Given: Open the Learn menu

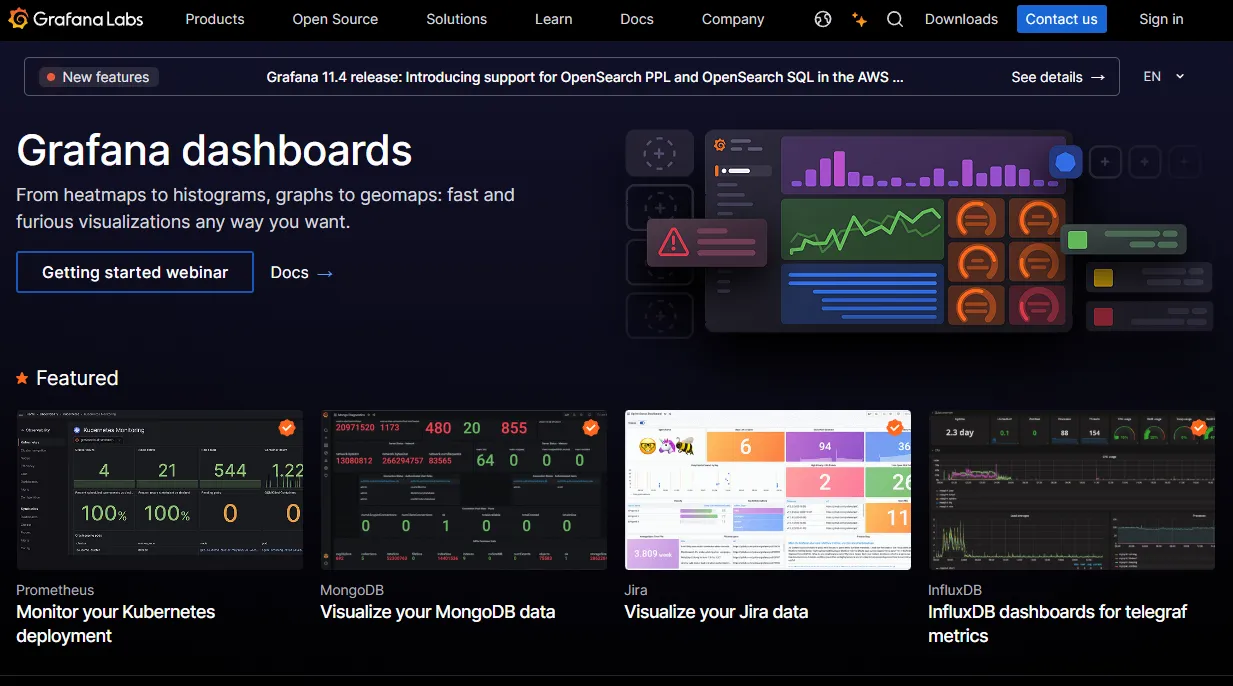Looking at the screenshot, I should pos(554,19).
